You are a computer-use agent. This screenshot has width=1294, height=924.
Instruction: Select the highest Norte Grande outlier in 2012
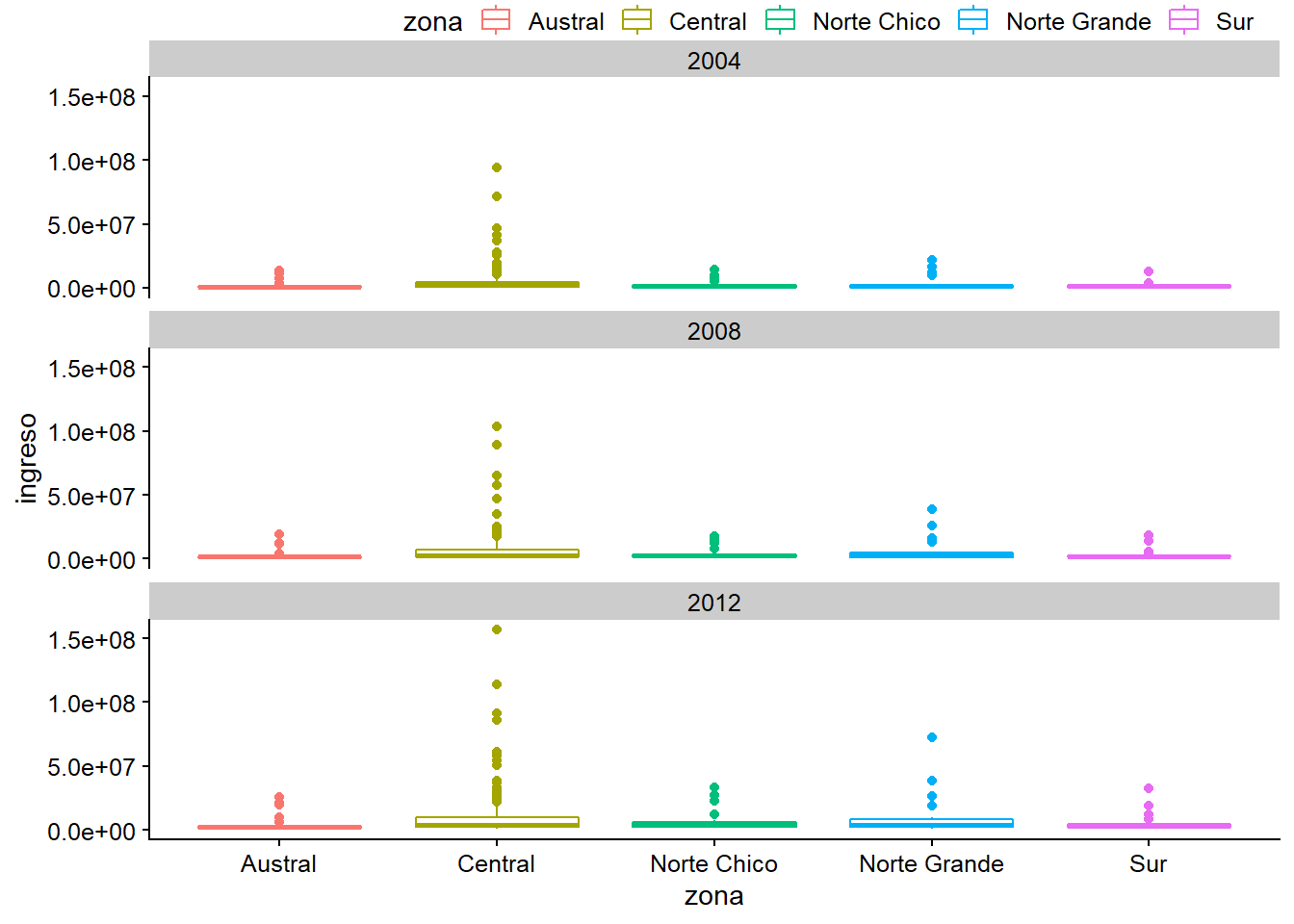pyautogui.click(x=932, y=737)
